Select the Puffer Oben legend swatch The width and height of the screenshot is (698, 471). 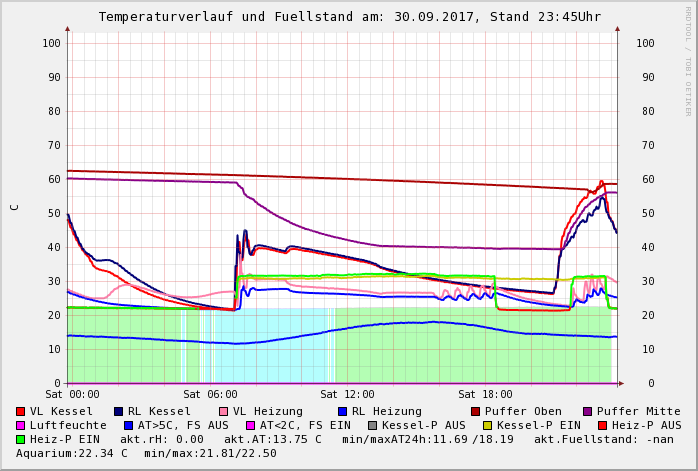click(x=476, y=411)
